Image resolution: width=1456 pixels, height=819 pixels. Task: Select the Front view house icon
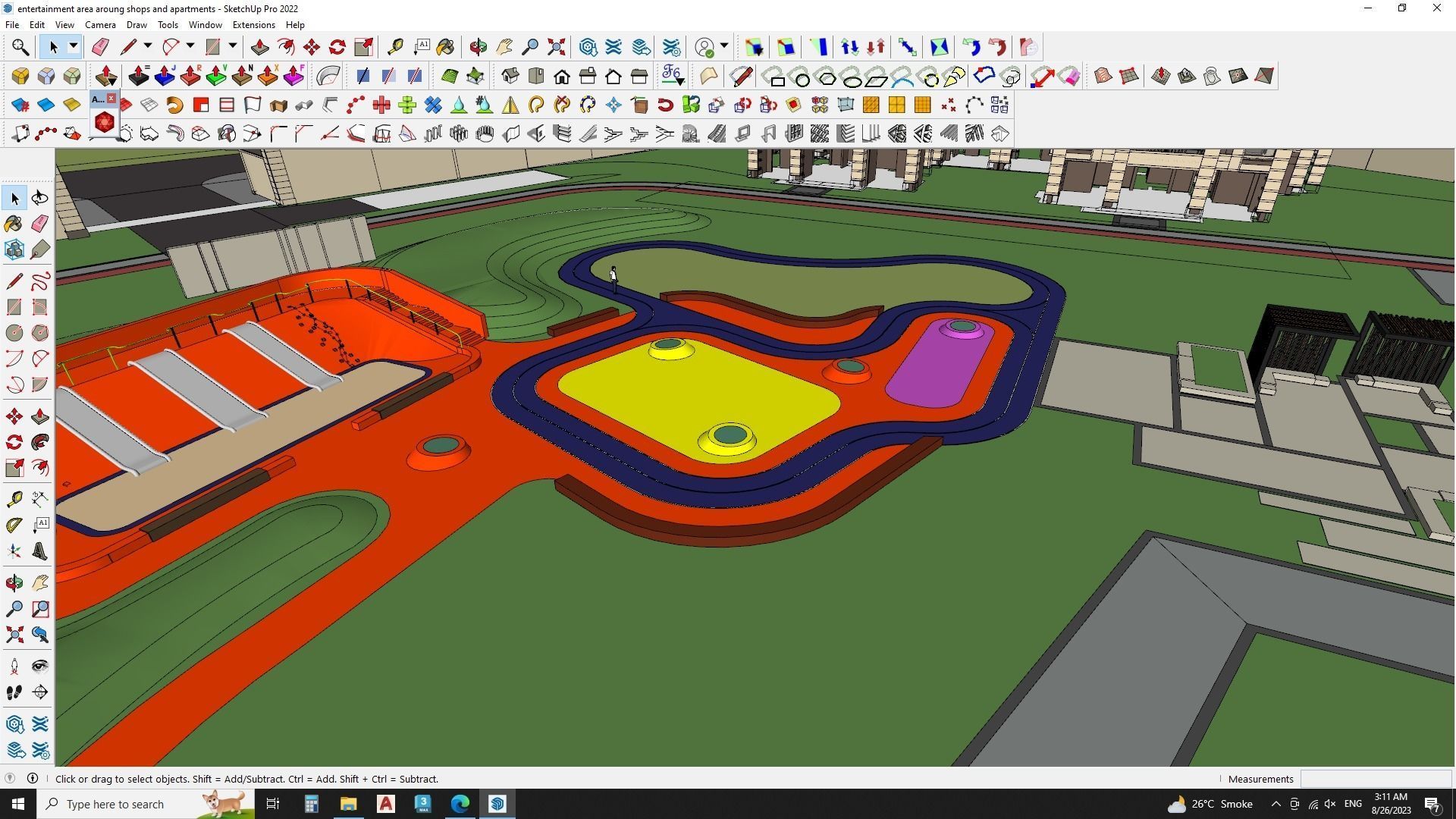pyautogui.click(x=562, y=76)
